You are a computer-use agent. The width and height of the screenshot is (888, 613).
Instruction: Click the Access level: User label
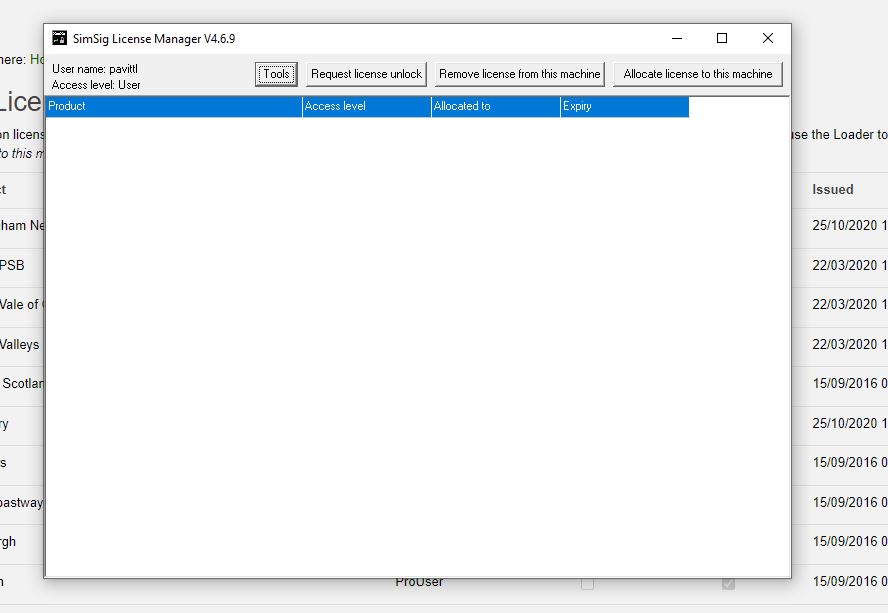[96, 85]
